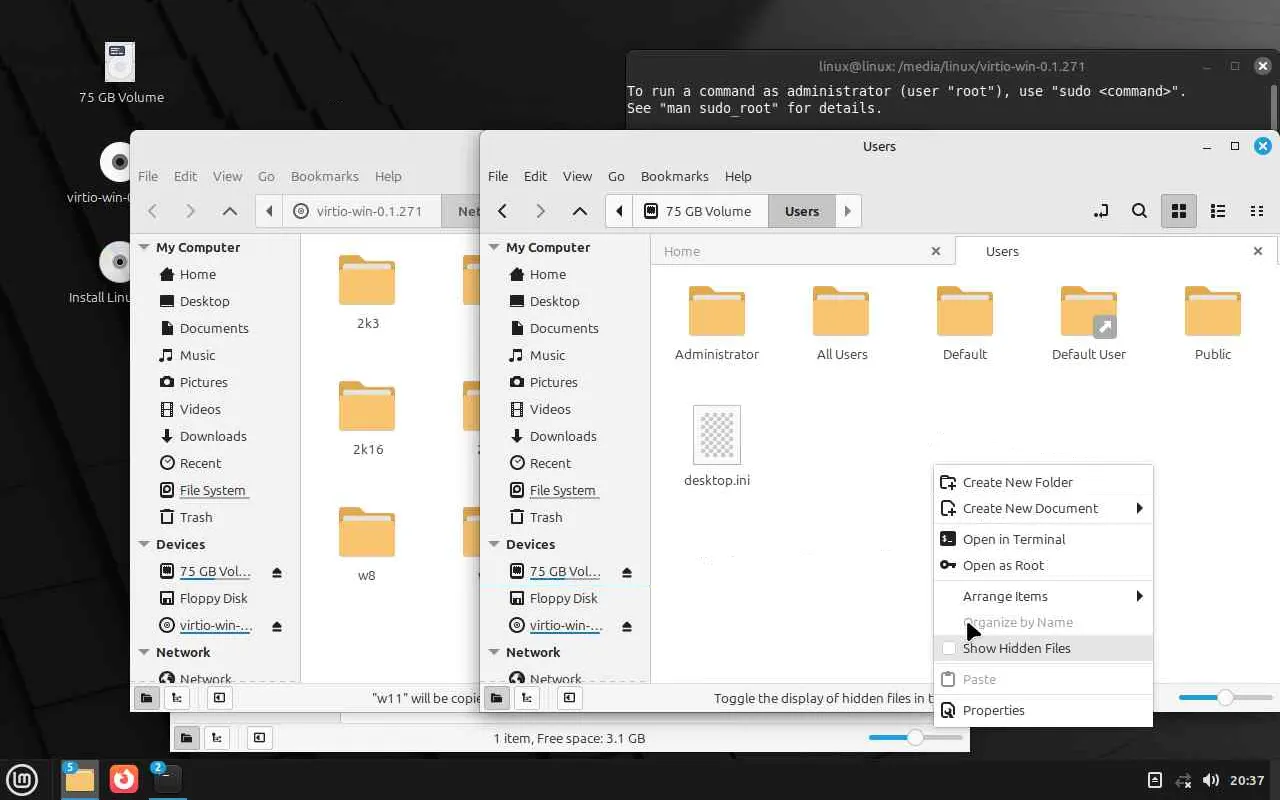The image size is (1280, 800).
Task: Choose Create New Folder from context menu
Action: [x=1043, y=482]
